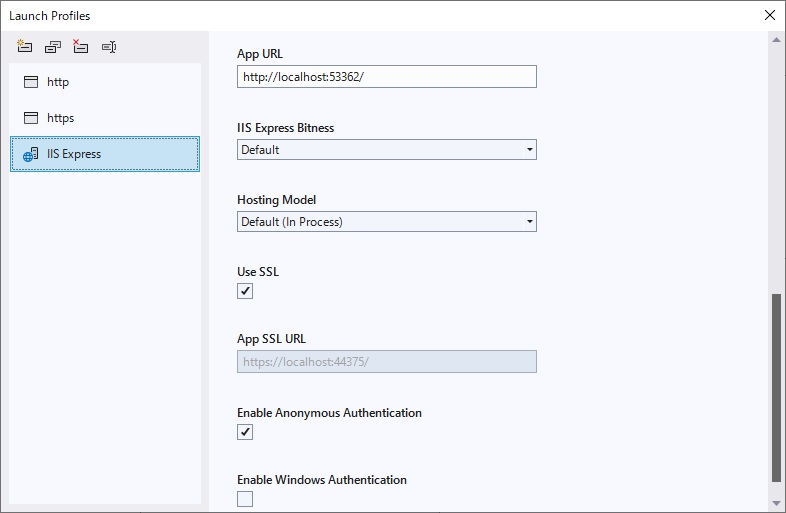The width and height of the screenshot is (786, 513).
Task: Close the Launch Profiles dialog
Action: tap(769, 15)
